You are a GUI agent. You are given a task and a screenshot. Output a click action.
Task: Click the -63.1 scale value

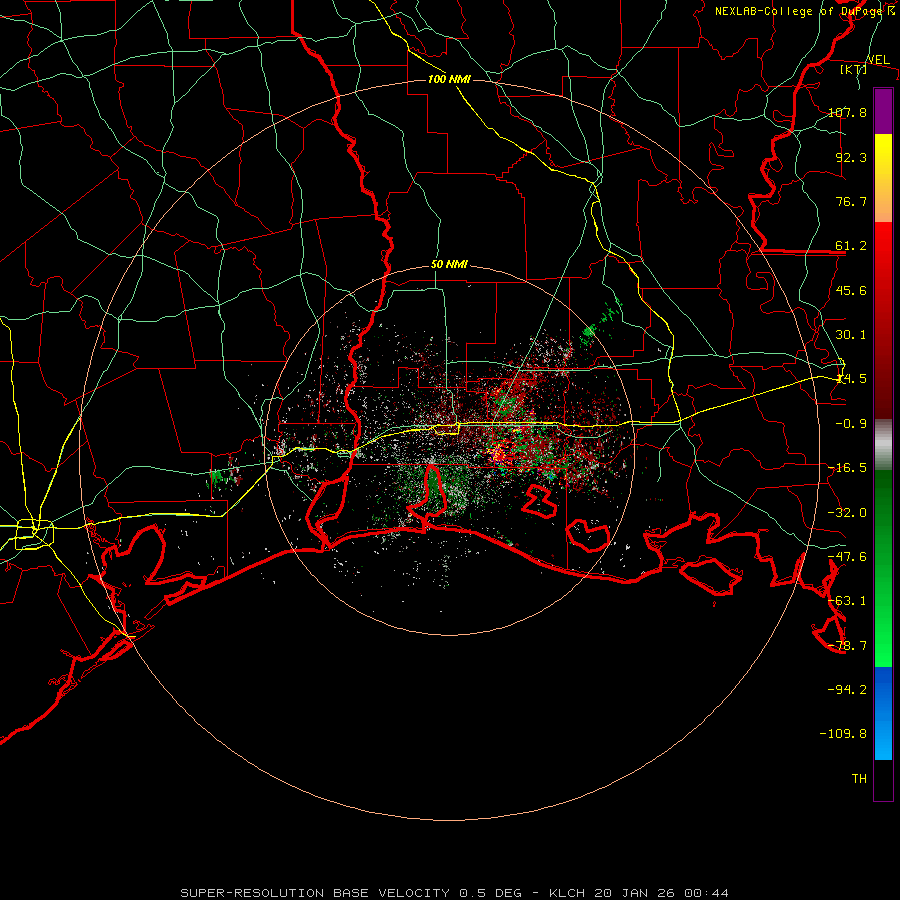847,601
